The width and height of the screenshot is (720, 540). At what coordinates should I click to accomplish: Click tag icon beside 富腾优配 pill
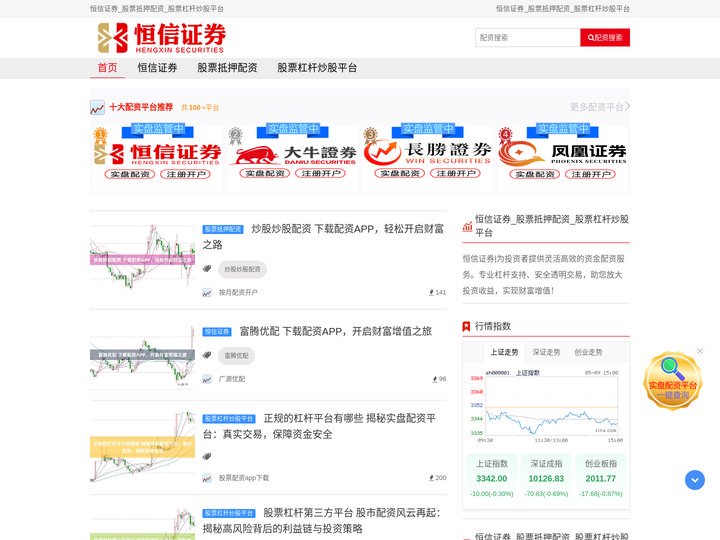point(207,355)
